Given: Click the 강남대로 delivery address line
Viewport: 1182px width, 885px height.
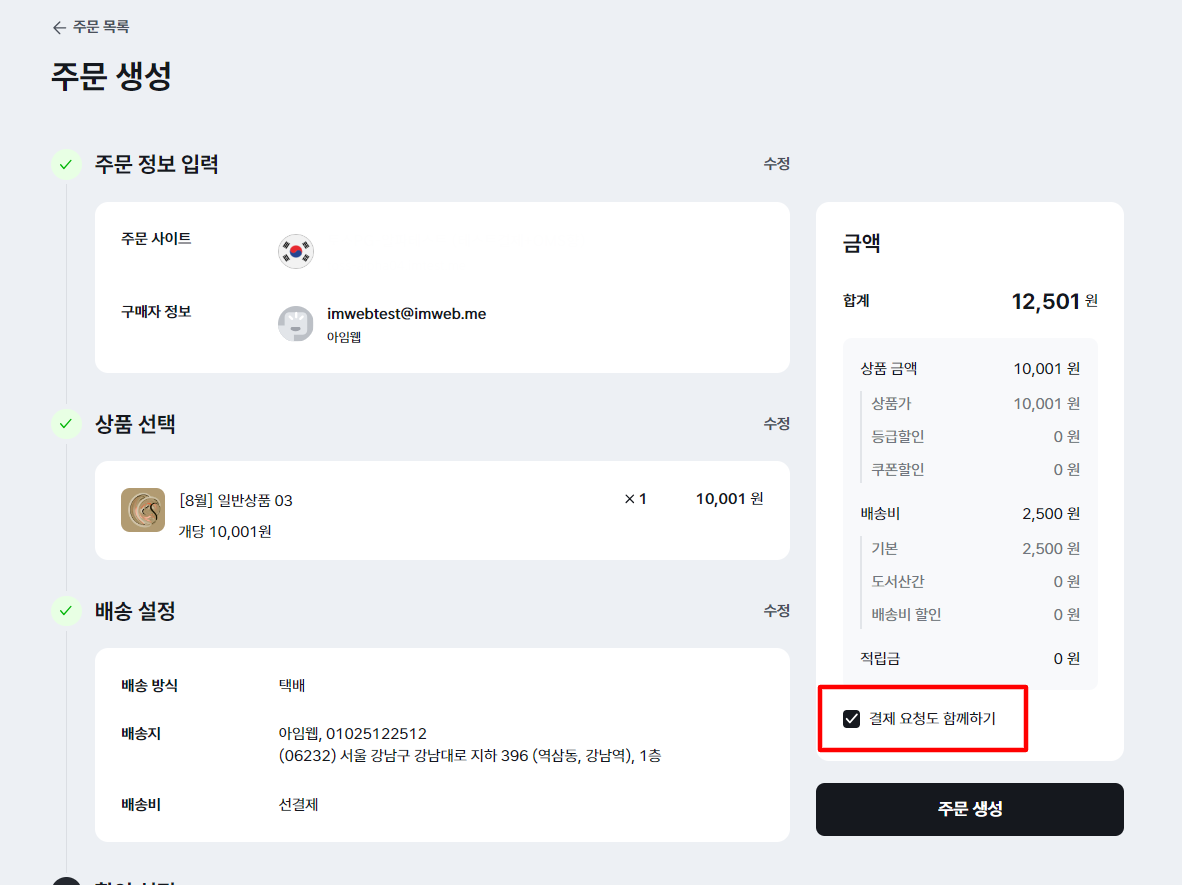Looking at the screenshot, I should (469, 756).
